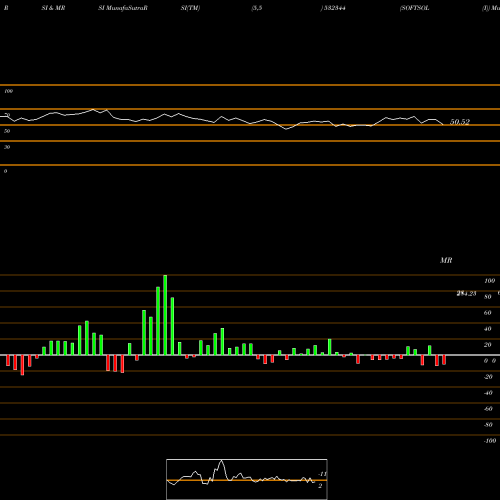Image resolution: width=500 pixels, height=500 pixels.
Task: Click the RSI value 50.52 label
Action: pos(460,122)
